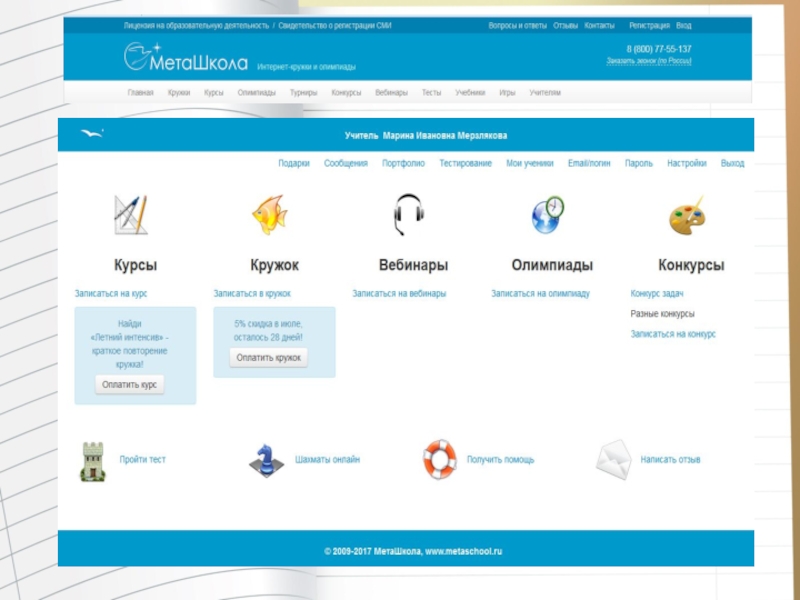Click the Разные конкурсы text
Screen dimensions: 800x600
[662, 314]
